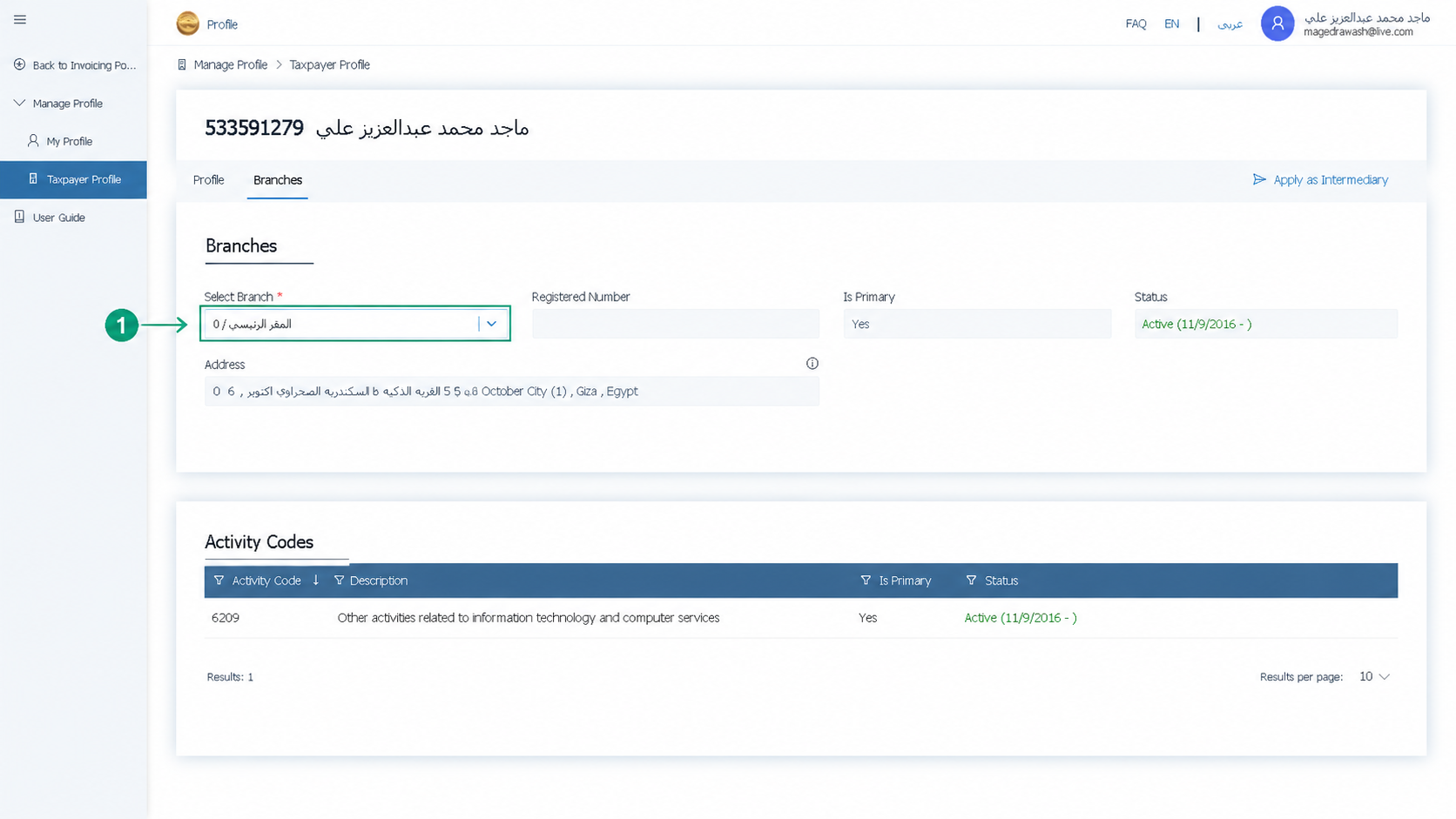Click the Apply as Intermediary send icon

coord(1259,179)
